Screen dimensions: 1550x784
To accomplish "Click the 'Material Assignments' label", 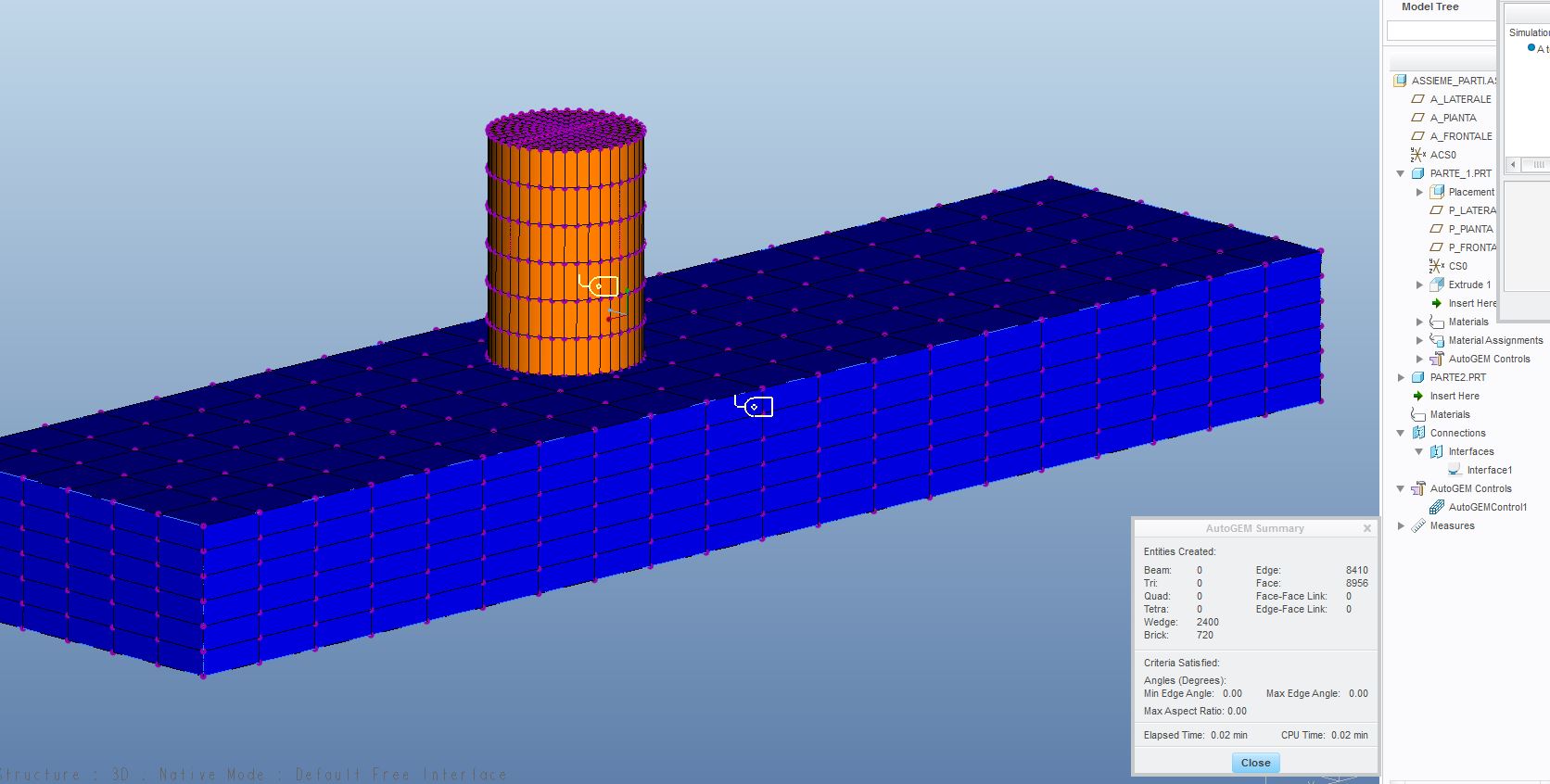I will click(x=1495, y=340).
